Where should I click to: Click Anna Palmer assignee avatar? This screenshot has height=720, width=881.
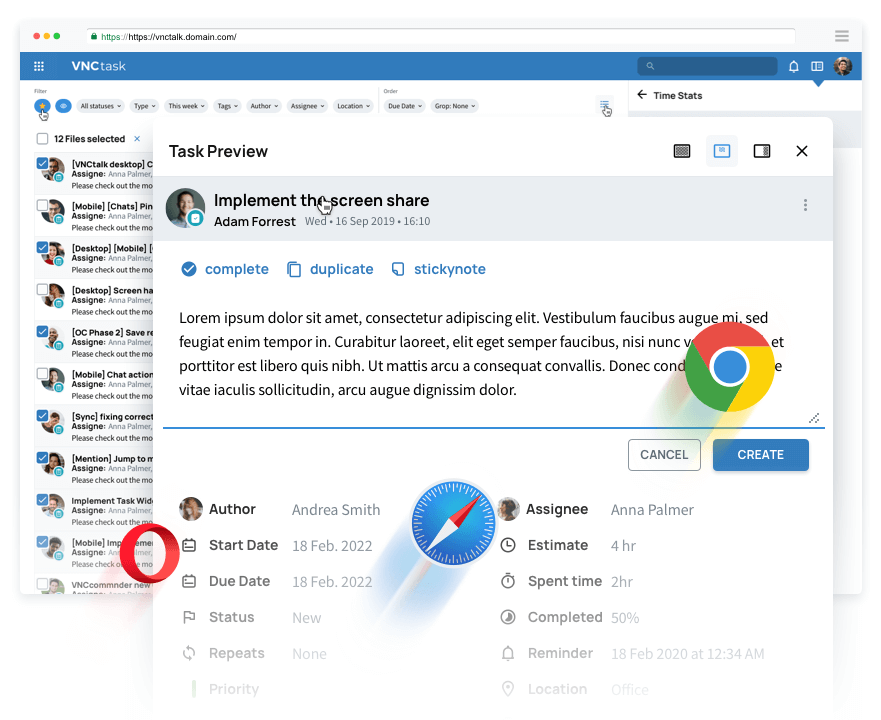(508, 509)
